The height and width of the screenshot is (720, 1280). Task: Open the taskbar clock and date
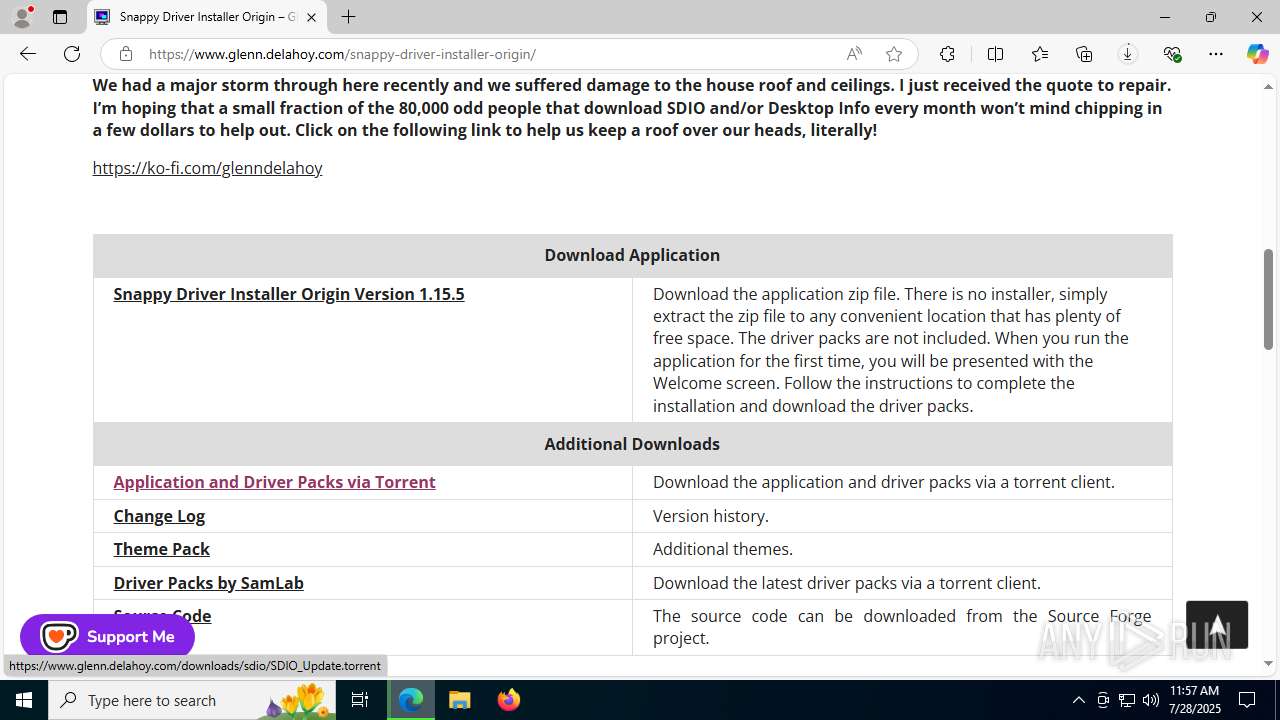point(1194,700)
